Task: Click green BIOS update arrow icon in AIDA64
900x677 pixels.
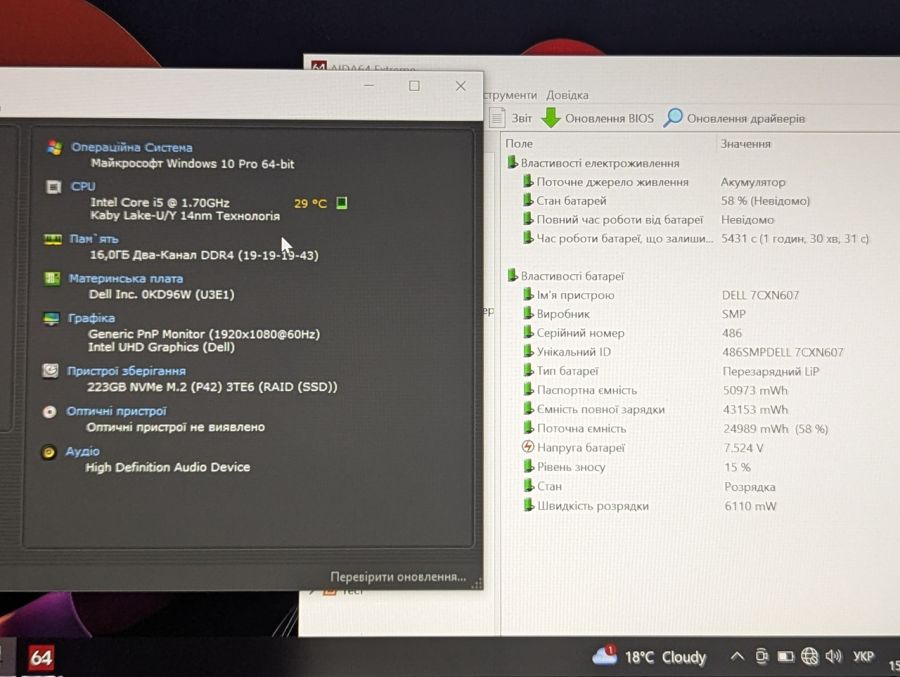Action: 551,118
